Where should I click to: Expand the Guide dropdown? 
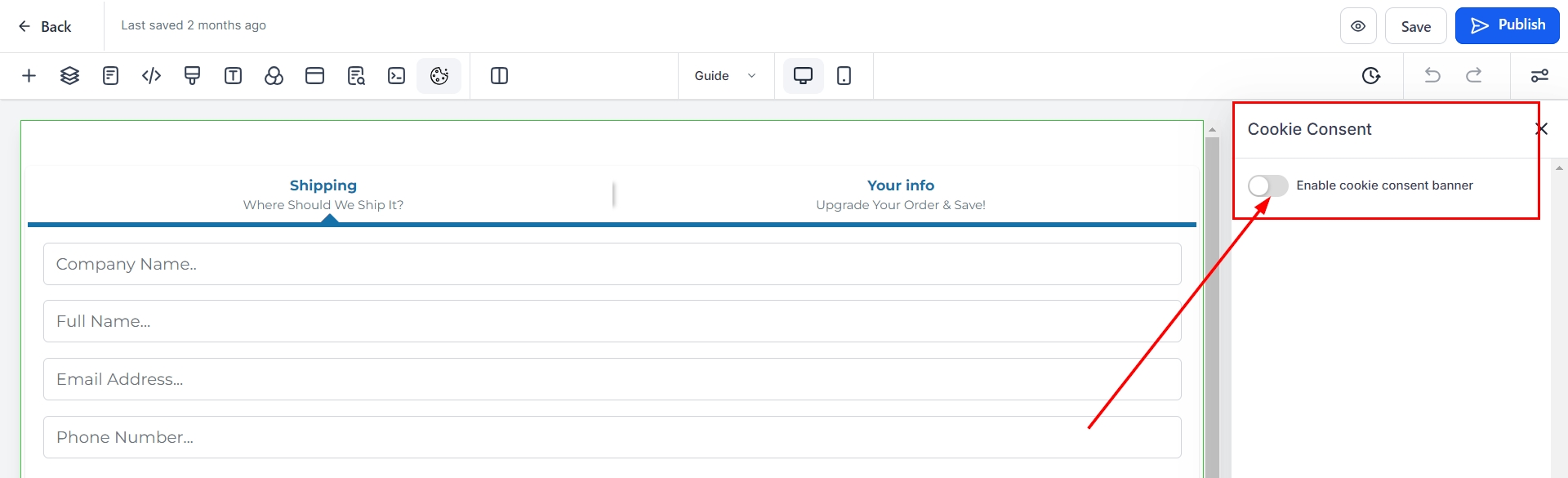click(725, 76)
